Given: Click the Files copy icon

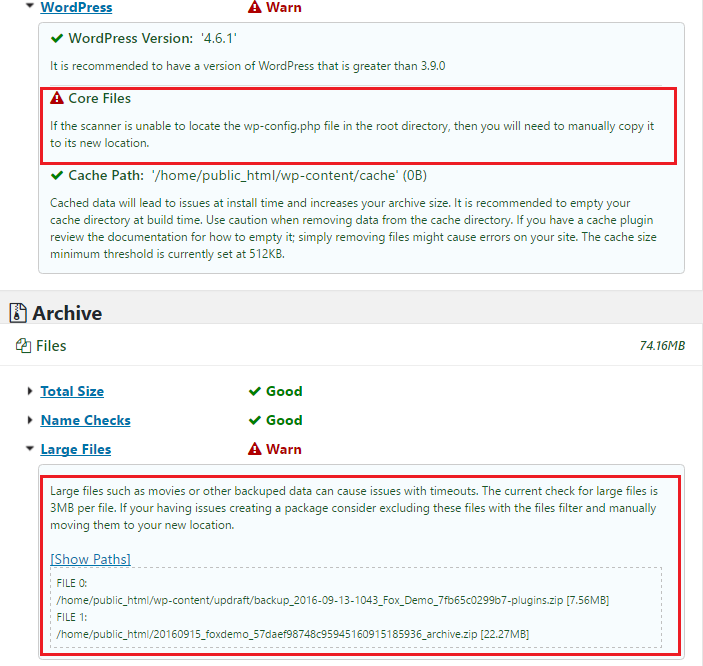Looking at the screenshot, I should pyautogui.click(x=22, y=346).
